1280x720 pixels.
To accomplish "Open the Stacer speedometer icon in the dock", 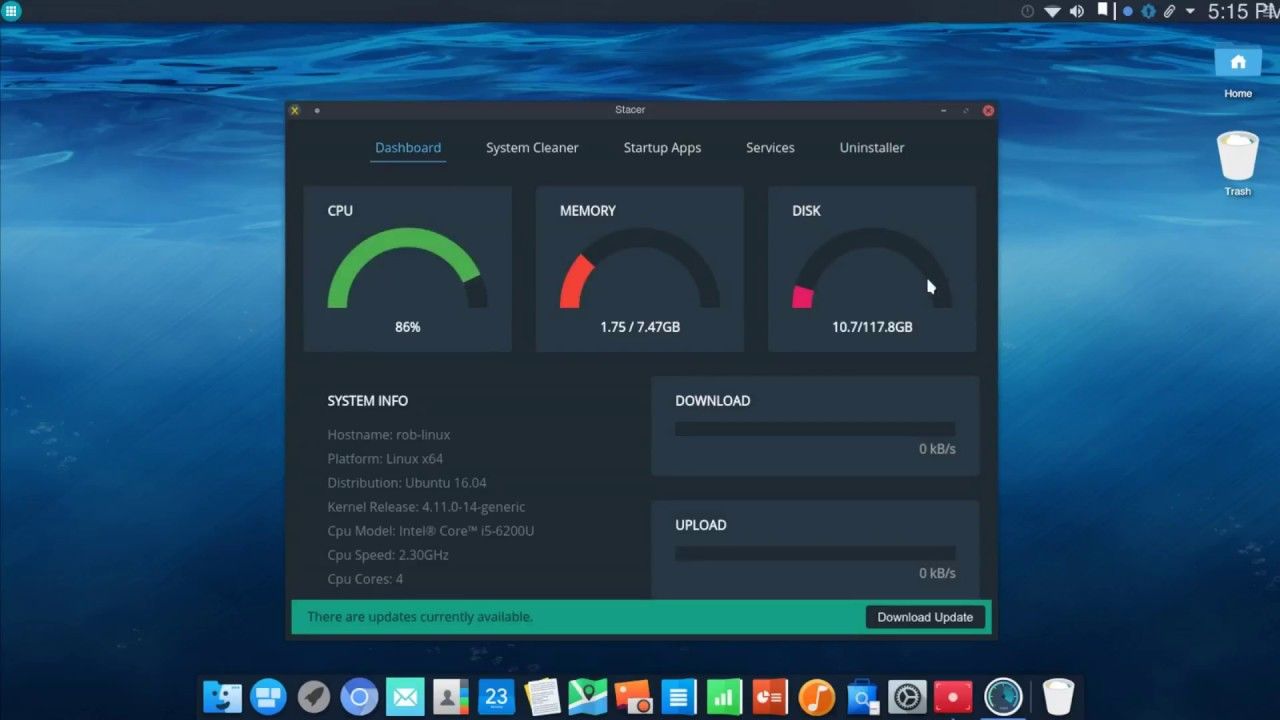I will tap(1003, 696).
